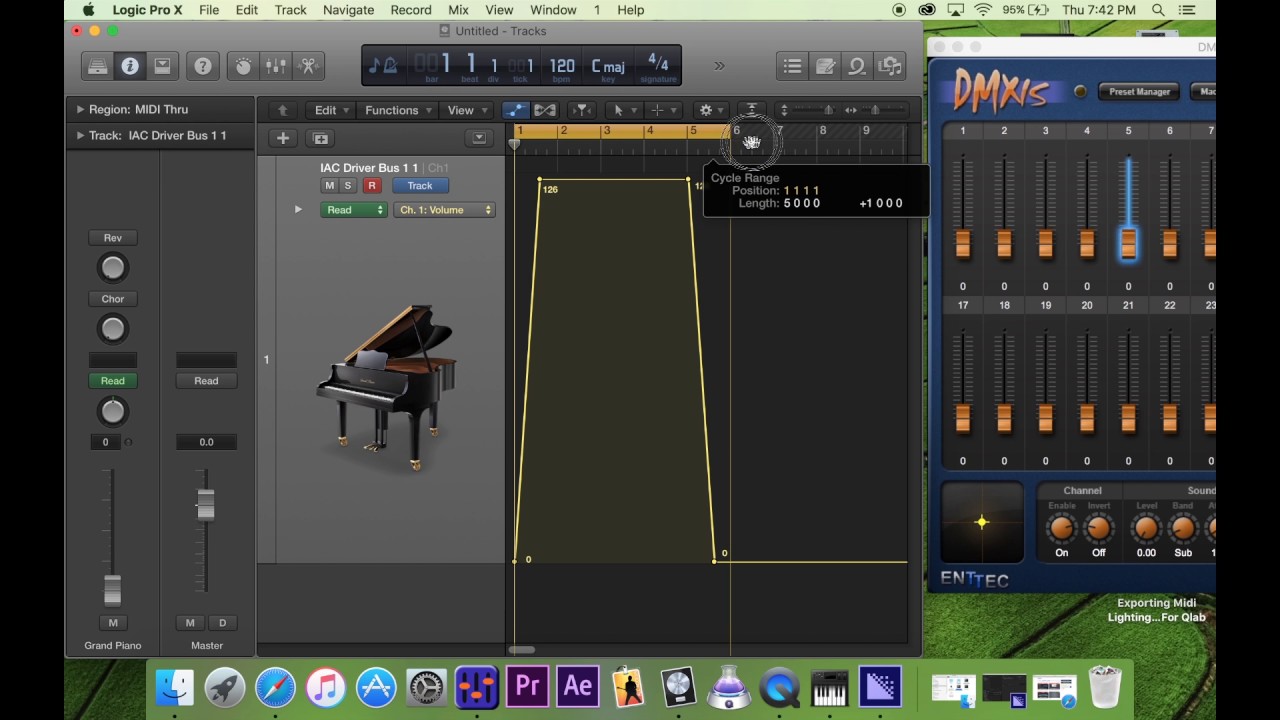Open the Media Browser icon
This screenshot has width=1280, height=720.
[x=889, y=67]
